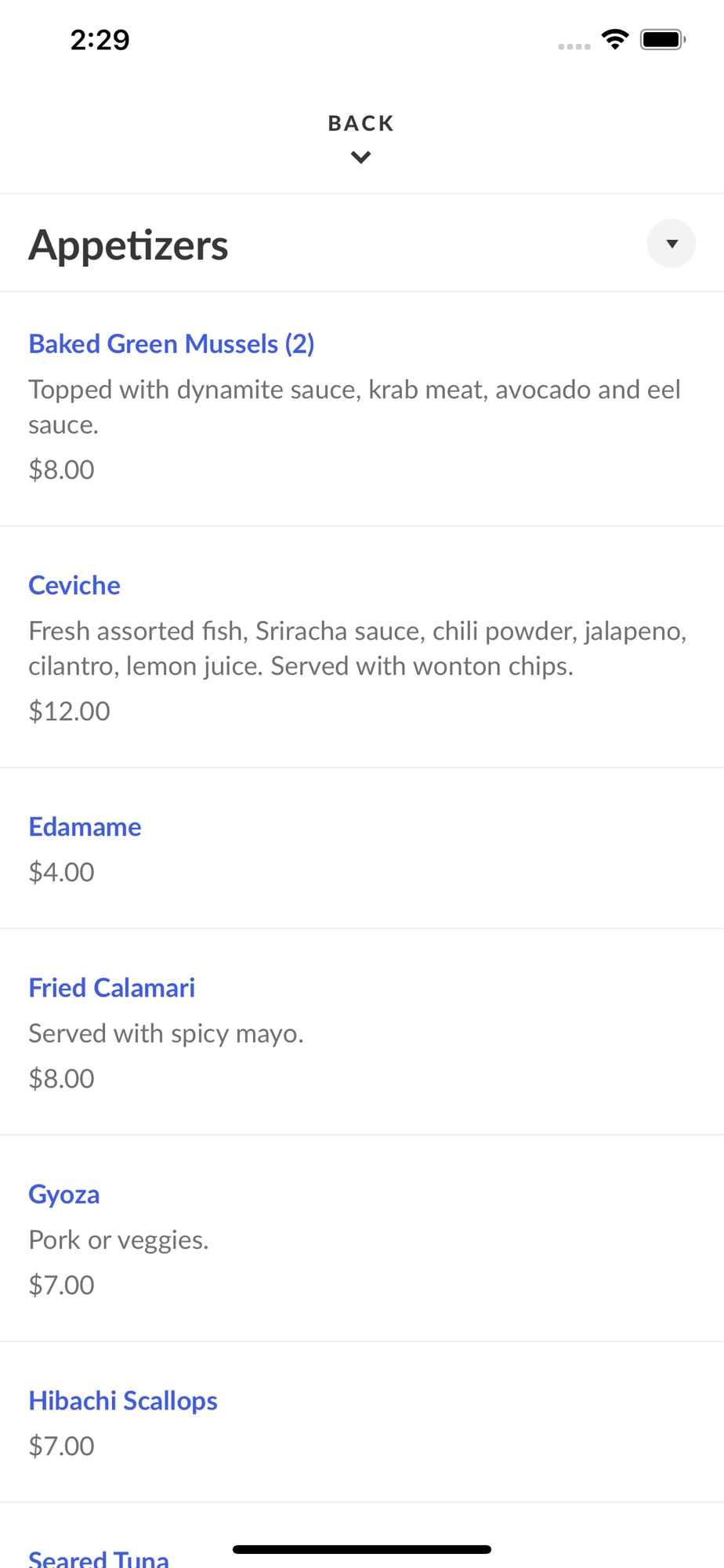This screenshot has width=724, height=1568.
Task: Tap the home indicator bar
Action: (362, 1549)
